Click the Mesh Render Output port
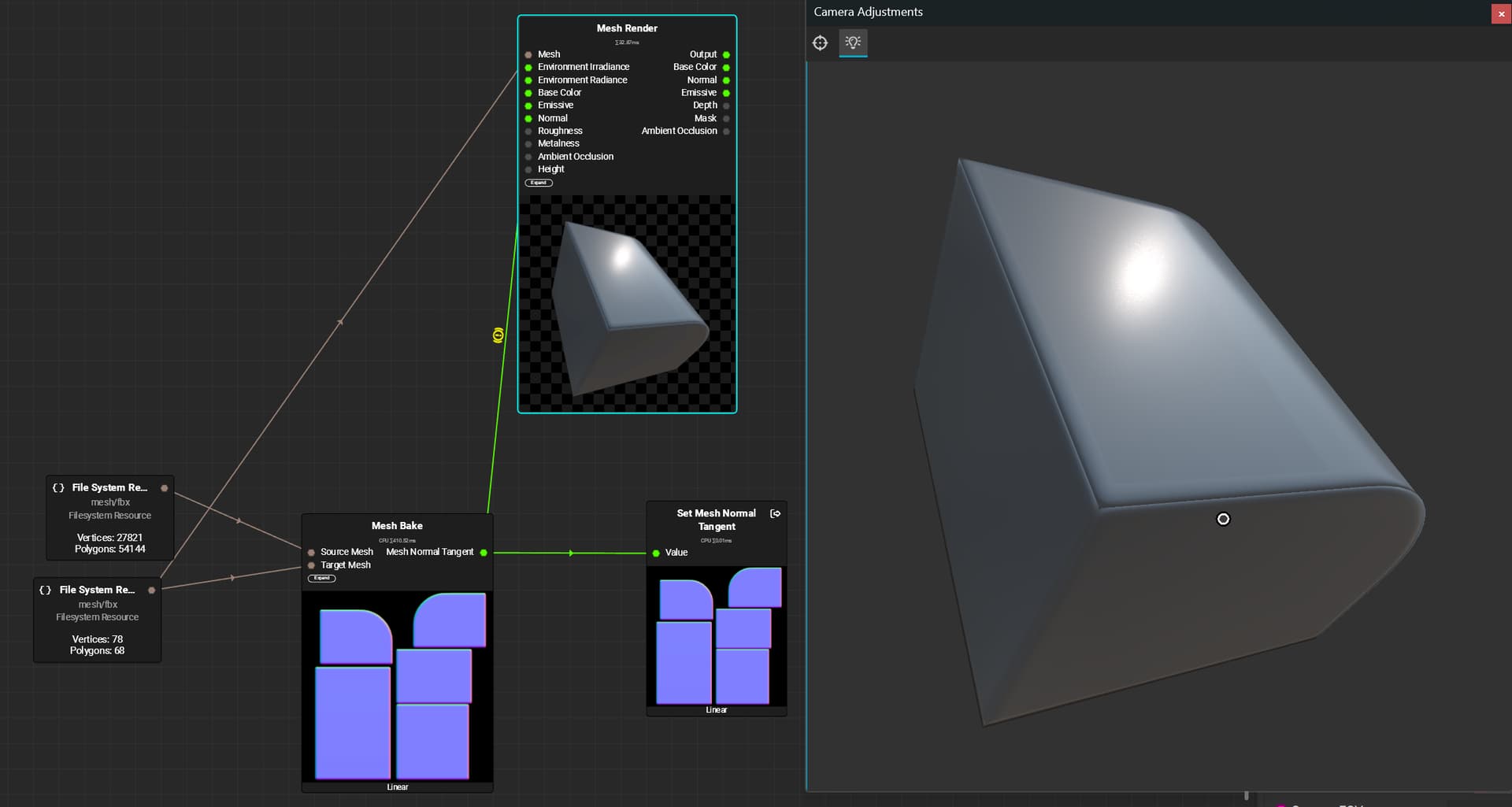1512x807 pixels. click(x=726, y=55)
